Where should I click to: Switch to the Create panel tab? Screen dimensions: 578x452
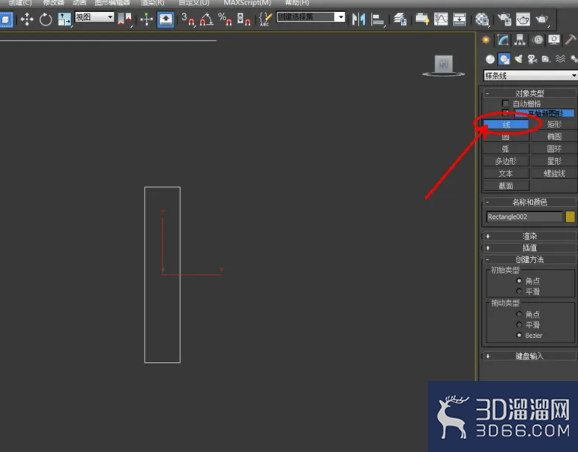(486, 40)
